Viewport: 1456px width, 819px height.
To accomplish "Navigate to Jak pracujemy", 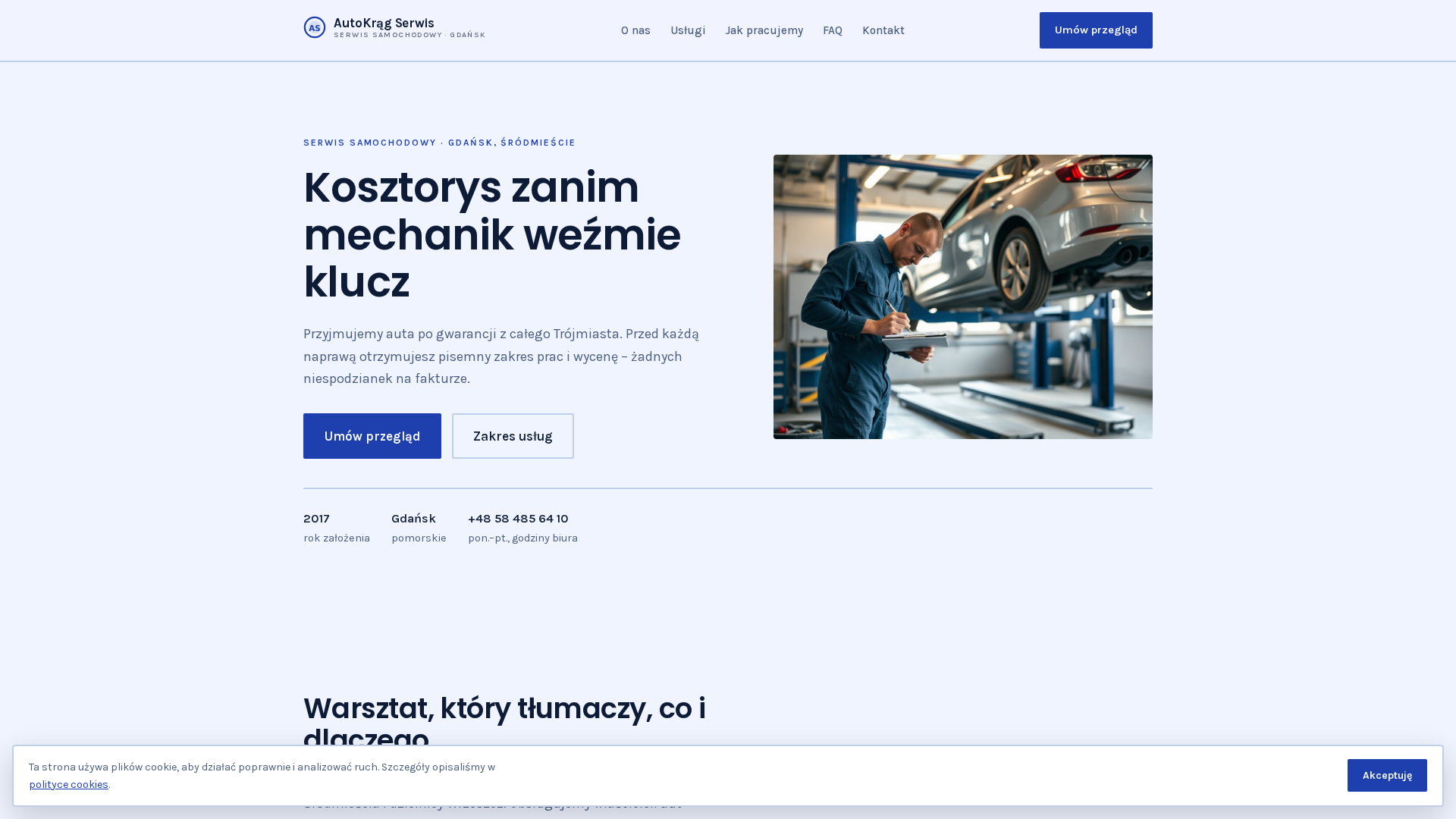I will [x=764, y=30].
